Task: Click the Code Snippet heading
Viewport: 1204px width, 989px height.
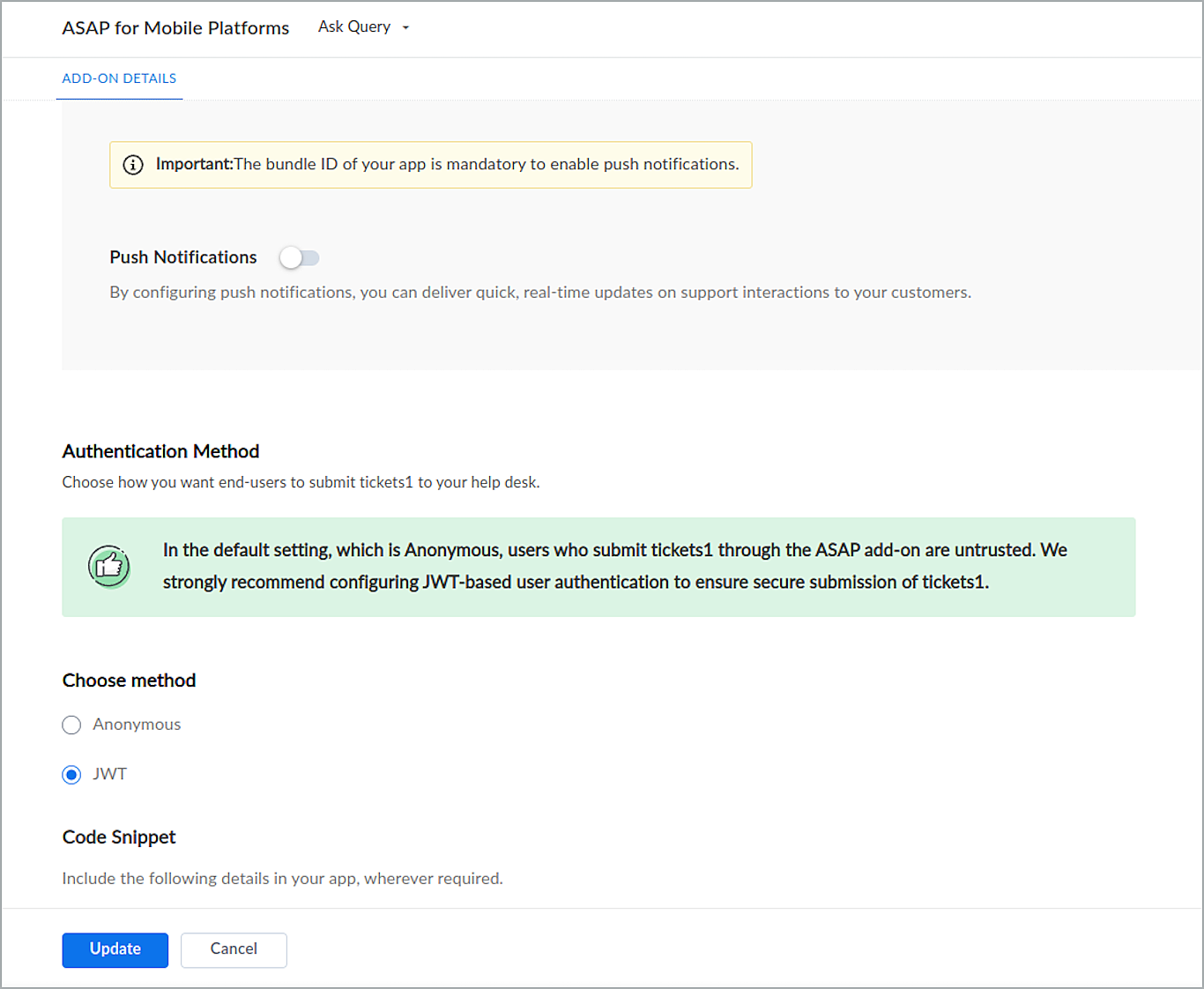Action: 119,837
